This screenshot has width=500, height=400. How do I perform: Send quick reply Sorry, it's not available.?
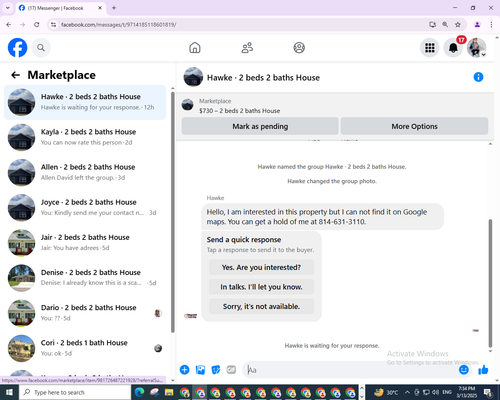click(261, 306)
